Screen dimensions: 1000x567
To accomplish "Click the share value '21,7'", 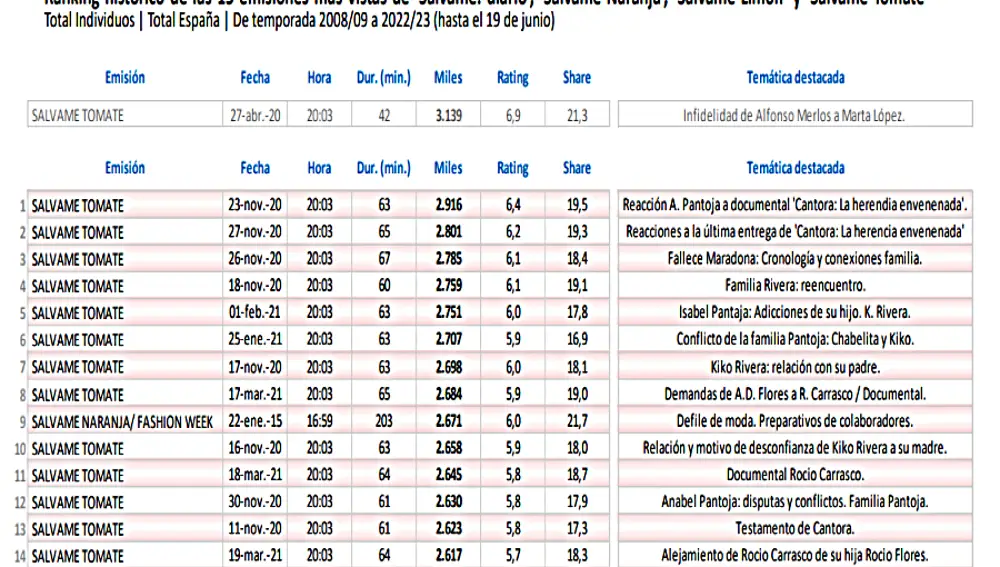I will [x=577, y=421].
